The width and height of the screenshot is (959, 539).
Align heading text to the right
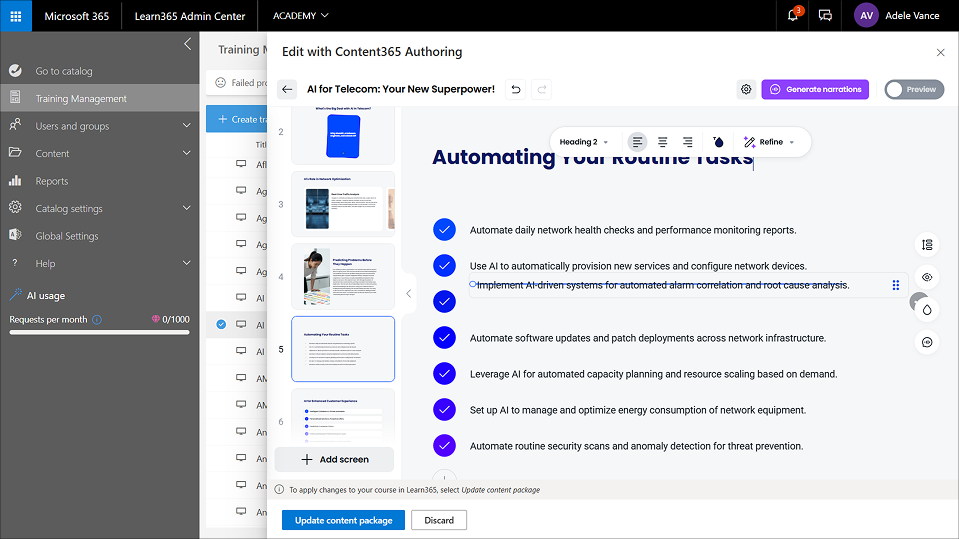pos(687,142)
